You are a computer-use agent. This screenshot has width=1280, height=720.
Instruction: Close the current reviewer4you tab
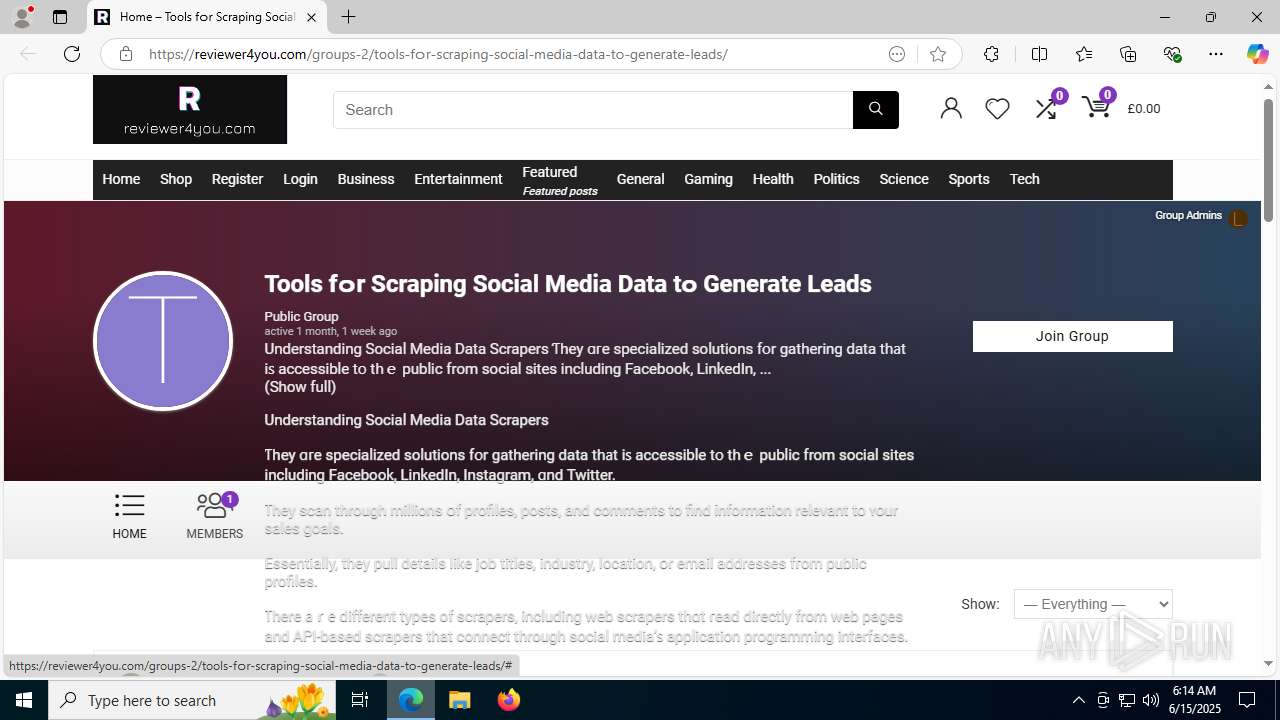click(311, 17)
